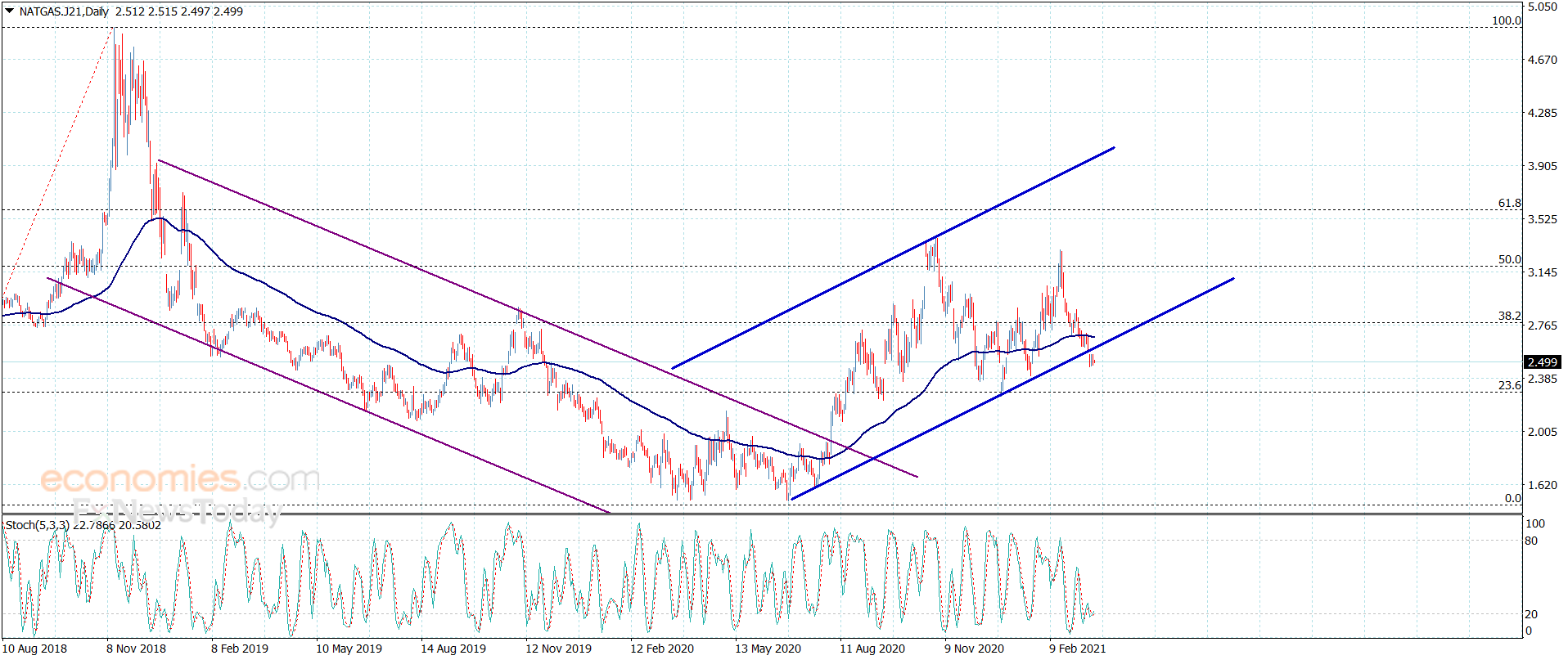Image resolution: width=1568 pixels, height=660 pixels.
Task: Click the Stoch(5,3,3) indicator label
Action: tap(38, 525)
